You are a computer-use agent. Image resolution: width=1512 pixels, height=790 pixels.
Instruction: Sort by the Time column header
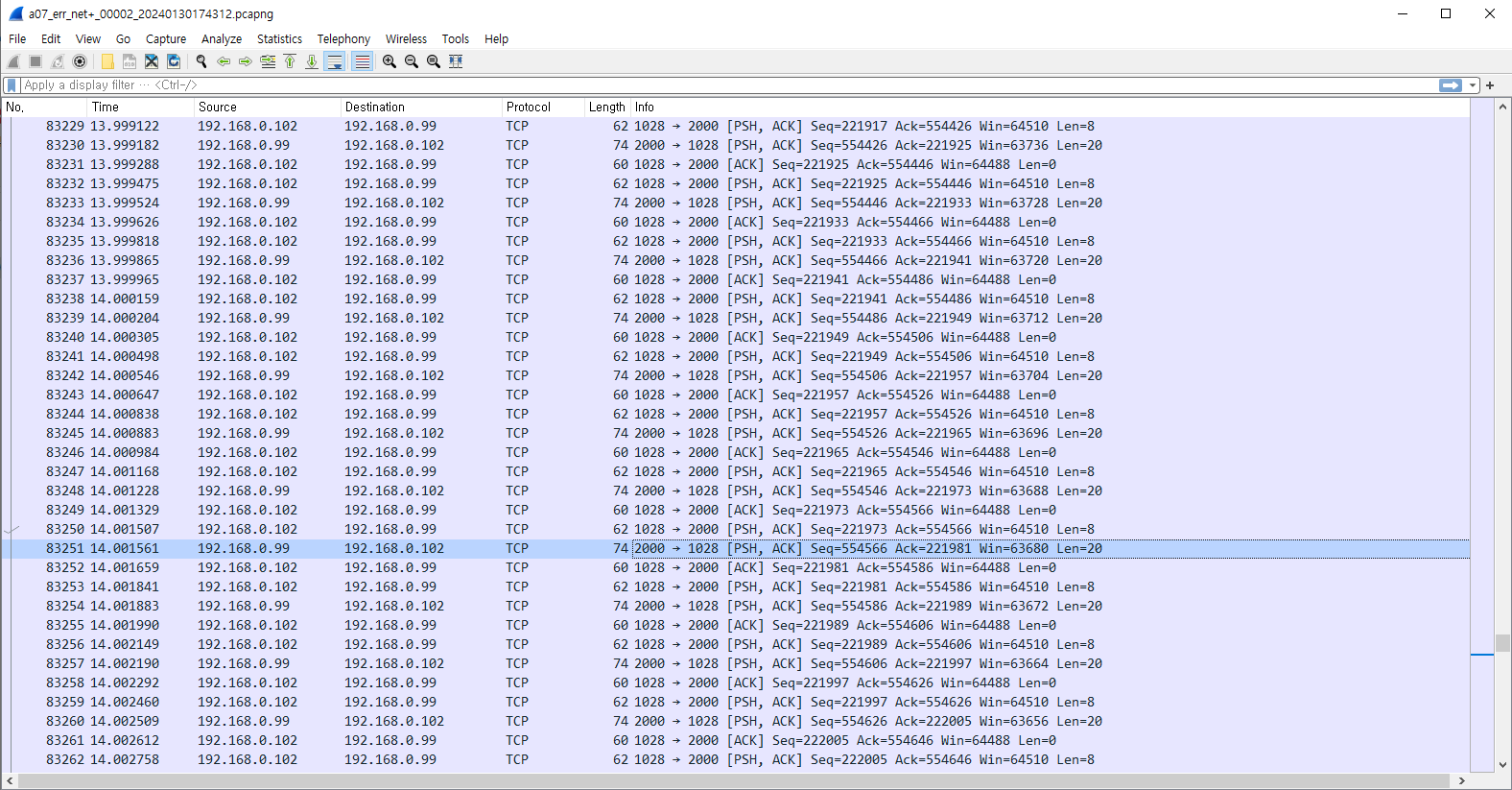(140, 108)
